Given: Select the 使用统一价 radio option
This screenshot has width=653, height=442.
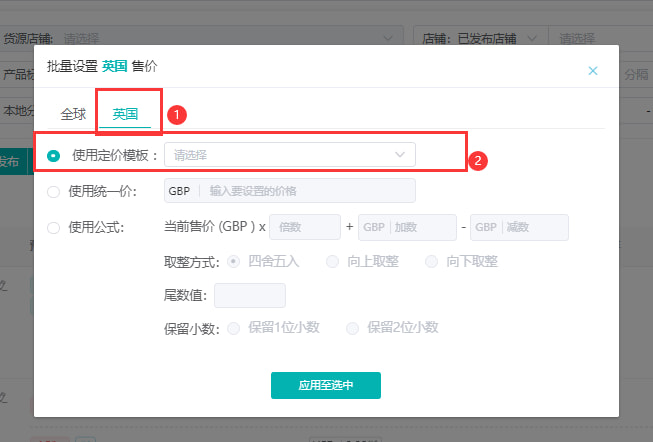Looking at the screenshot, I should (54, 191).
